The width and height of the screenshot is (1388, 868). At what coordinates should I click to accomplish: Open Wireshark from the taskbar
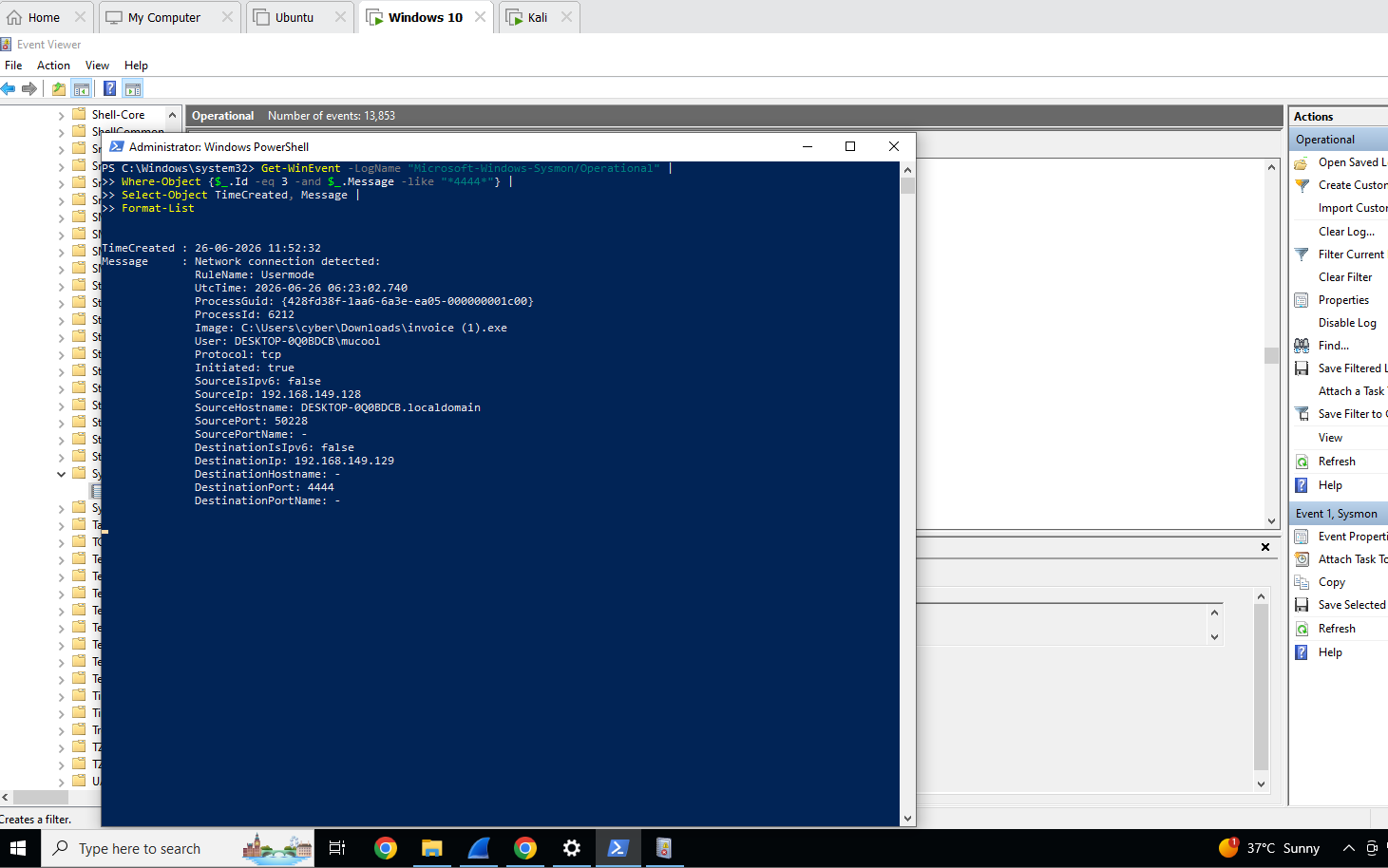[x=479, y=848]
